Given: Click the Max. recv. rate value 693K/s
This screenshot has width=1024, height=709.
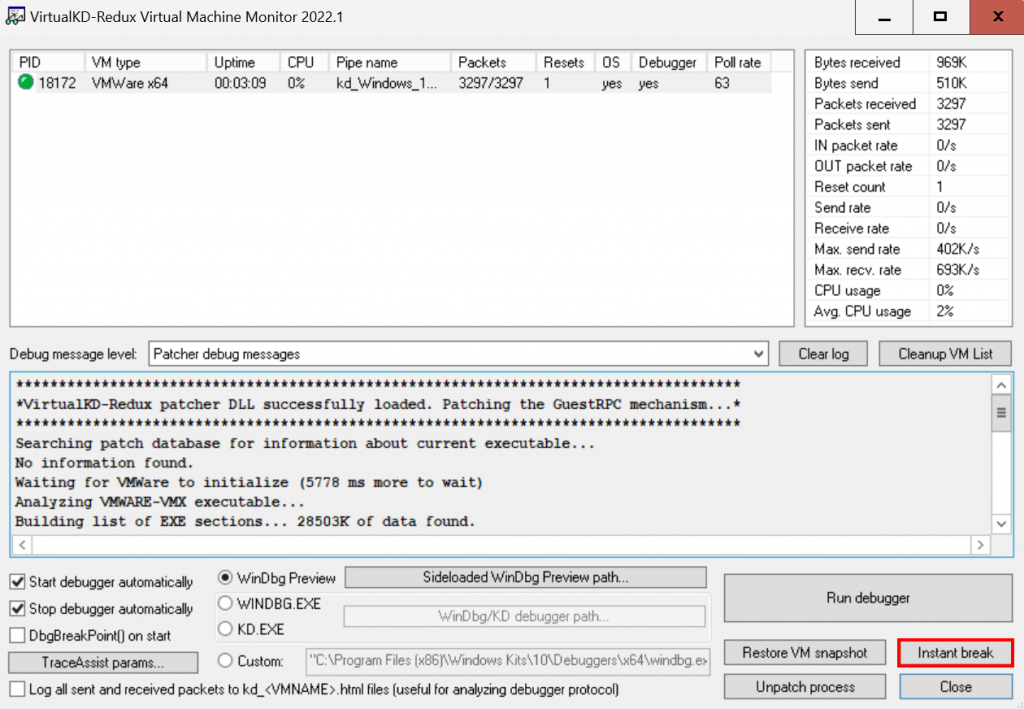Looking at the screenshot, I should [958, 270].
